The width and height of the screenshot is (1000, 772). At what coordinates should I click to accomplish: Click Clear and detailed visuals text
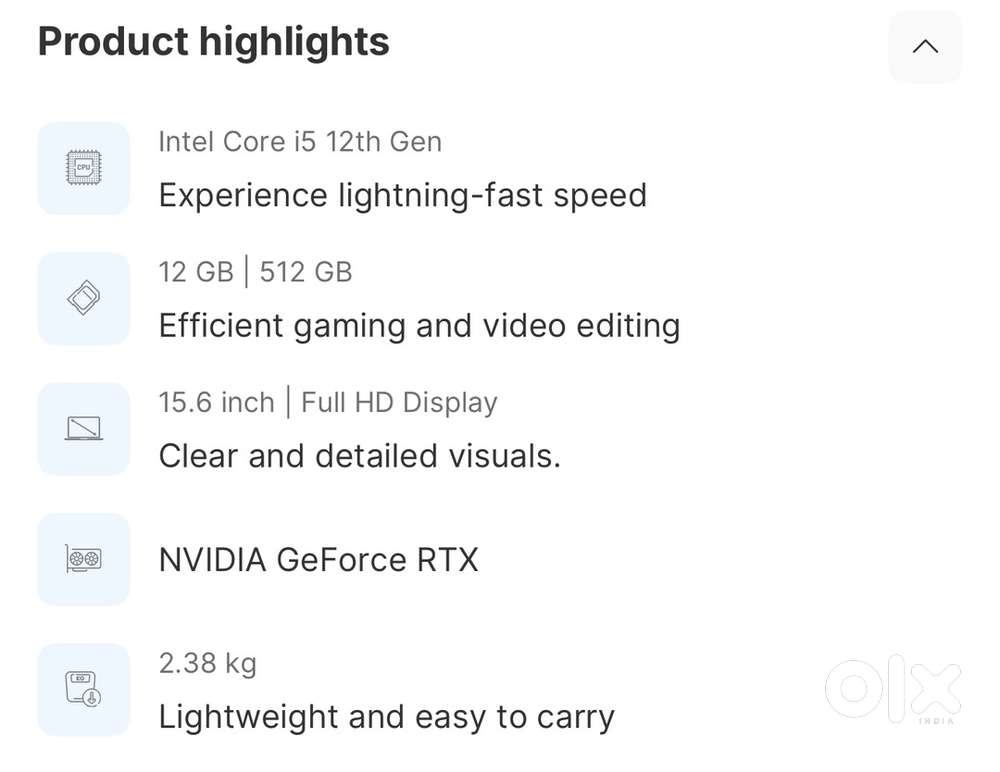tap(359, 456)
